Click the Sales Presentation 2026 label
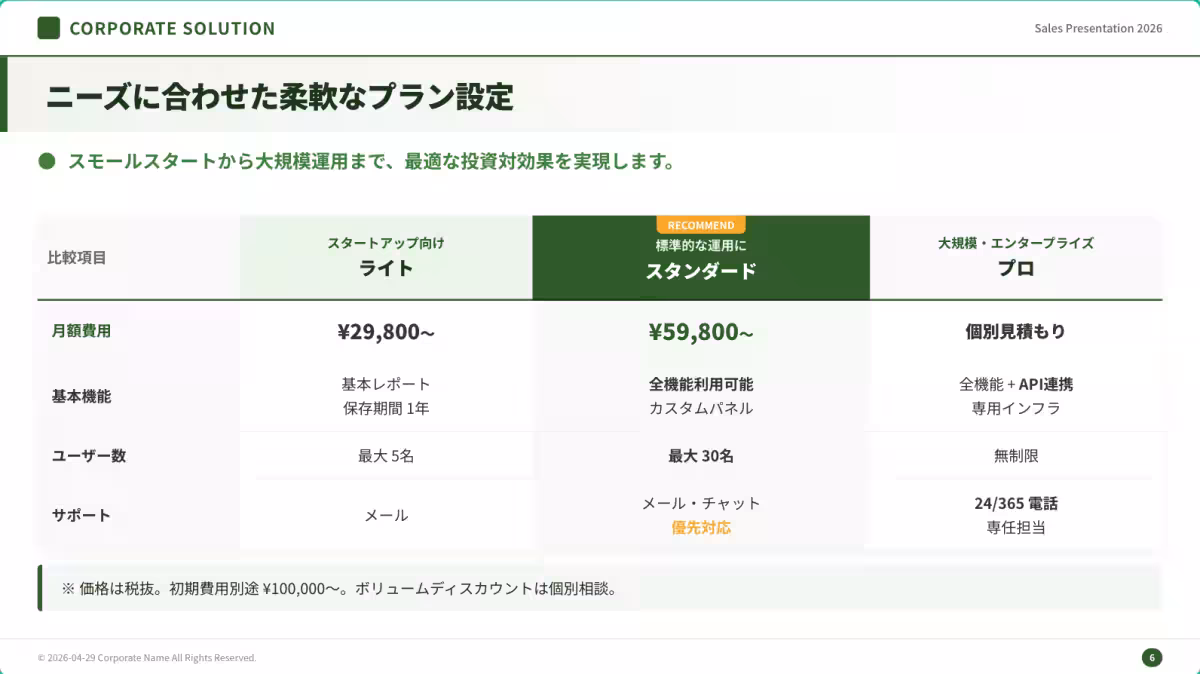1200x674 pixels. pos(1098,29)
